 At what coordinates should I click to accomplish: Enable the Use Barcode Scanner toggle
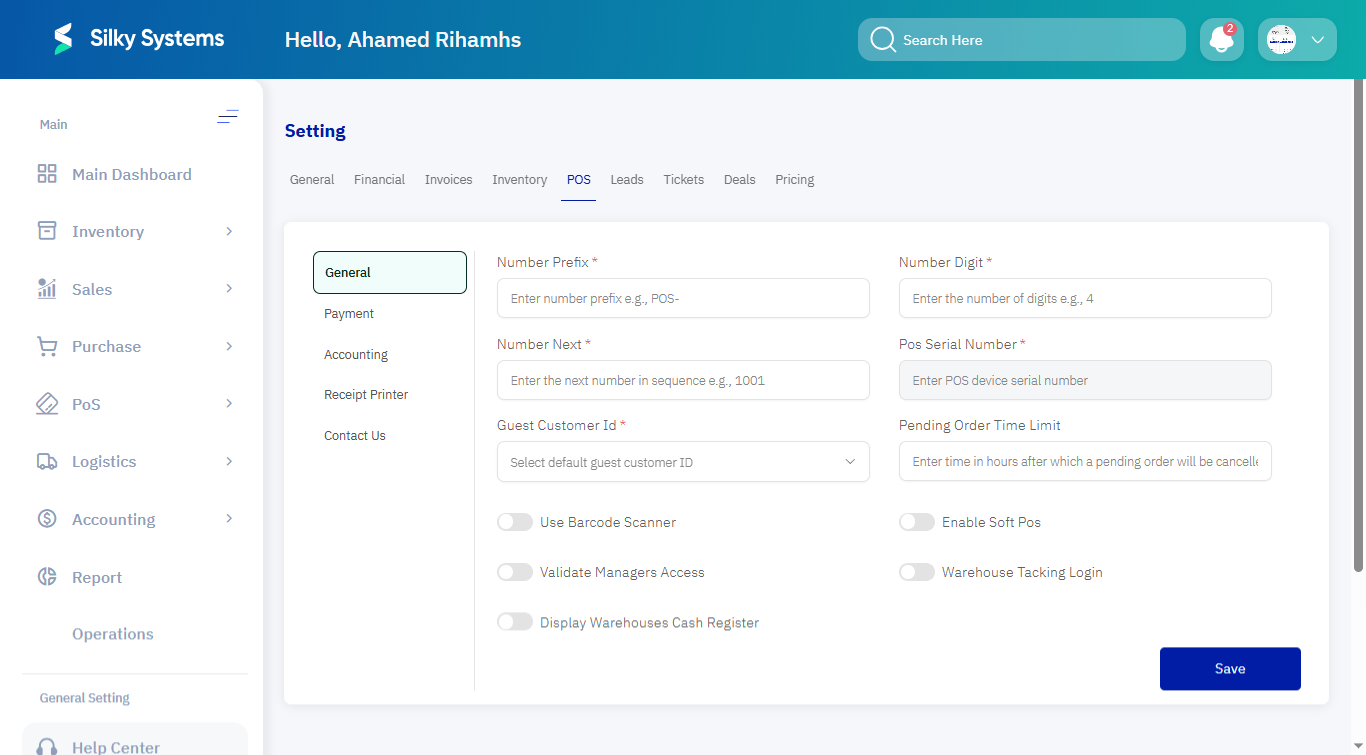[515, 521]
